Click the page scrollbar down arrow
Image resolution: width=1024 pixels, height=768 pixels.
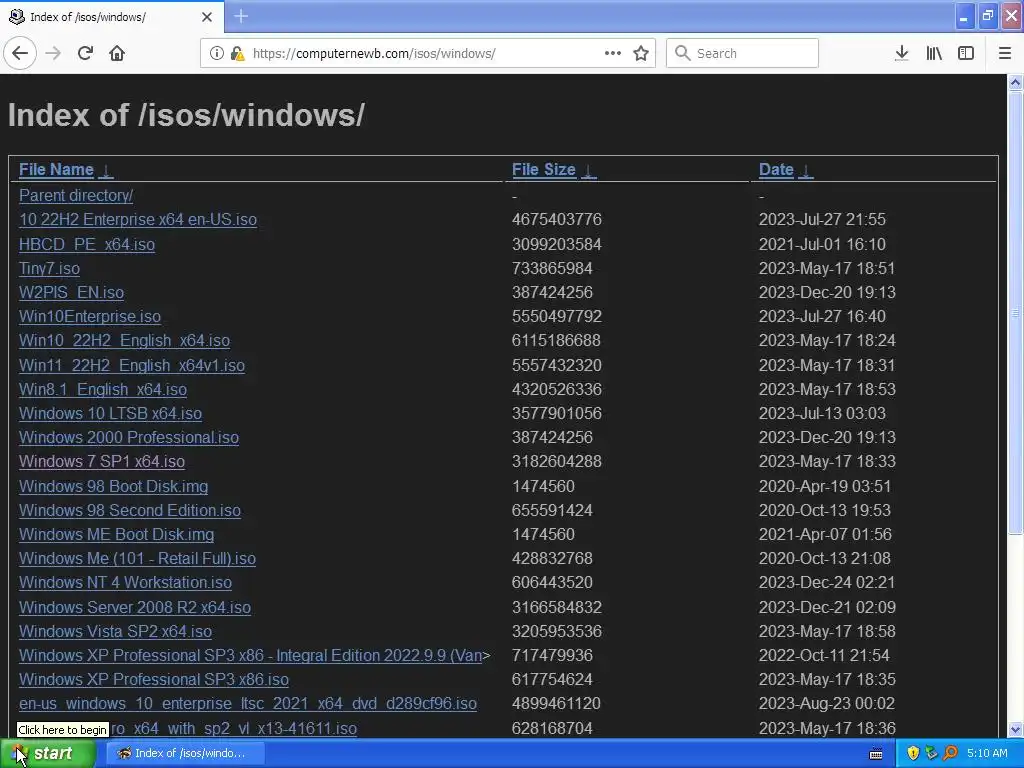(x=1016, y=729)
